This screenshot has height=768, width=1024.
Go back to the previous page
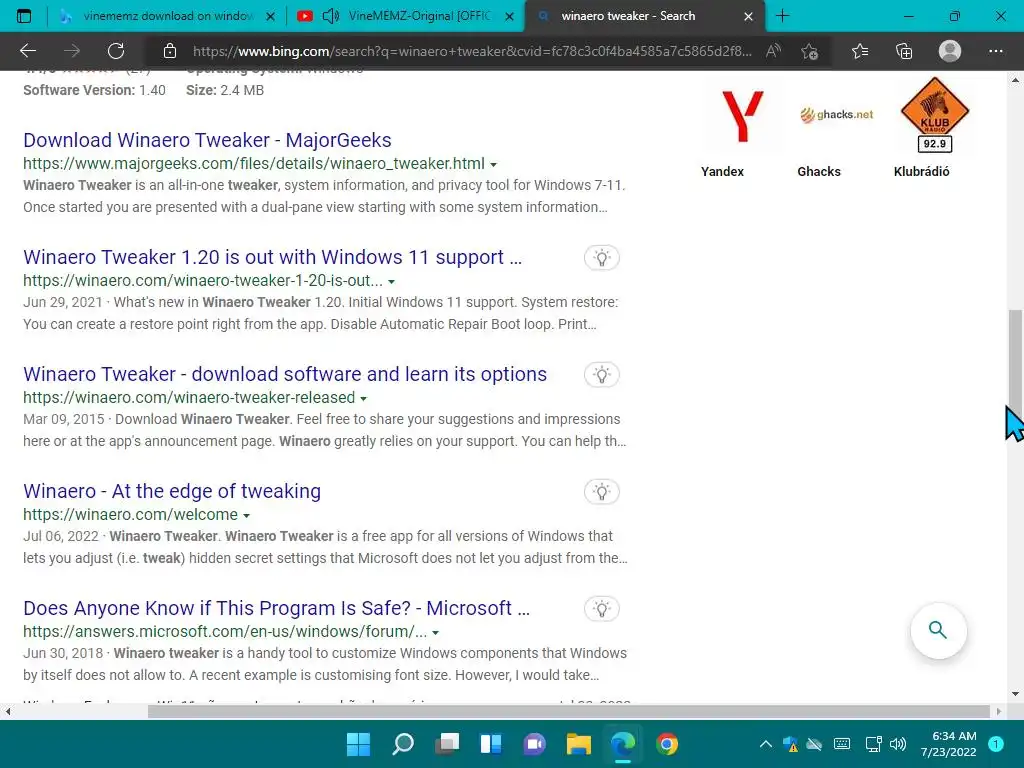click(x=27, y=51)
